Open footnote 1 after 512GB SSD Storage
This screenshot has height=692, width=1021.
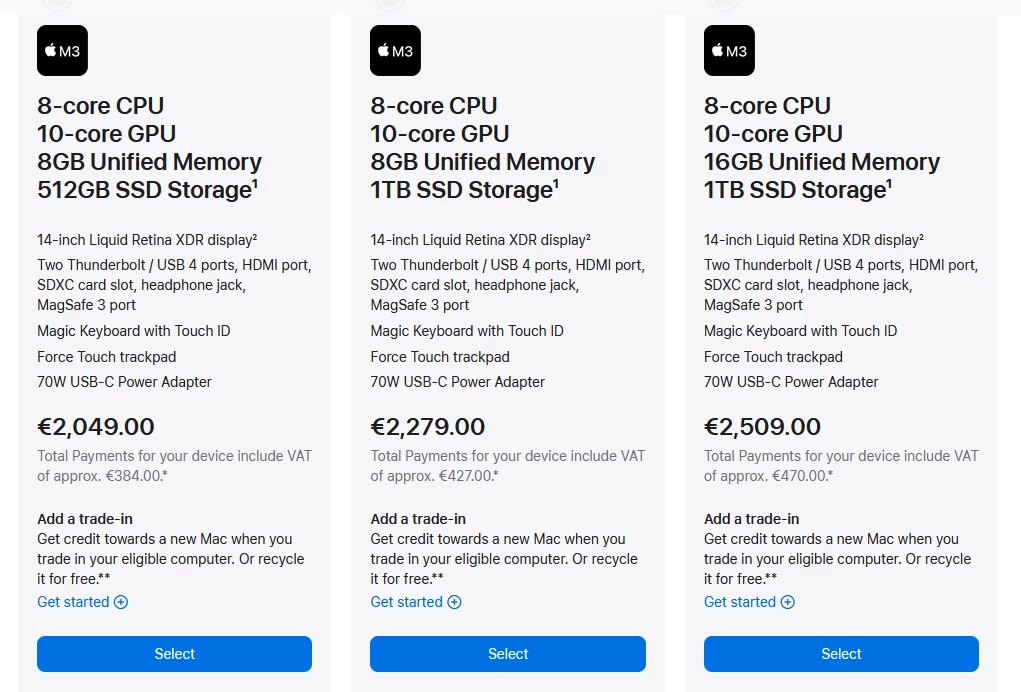(x=255, y=184)
